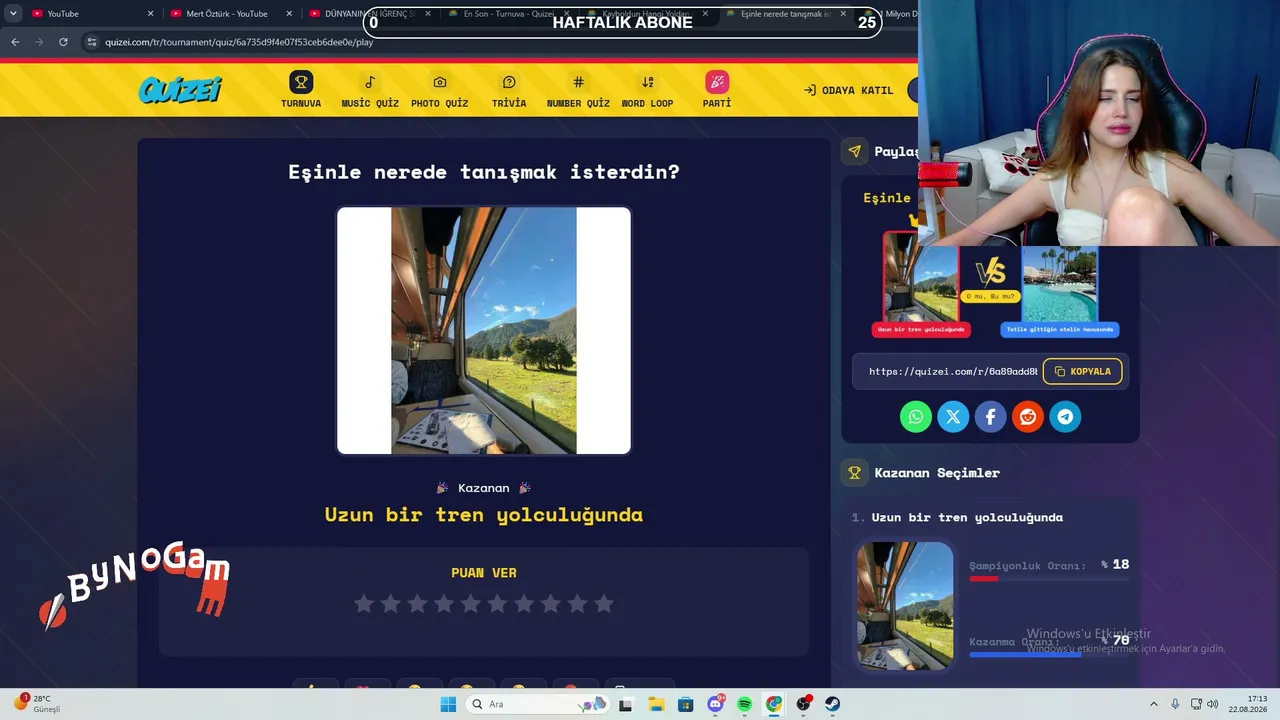Share the result on Telegram
This screenshot has width=1280, height=720.
(x=1065, y=416)
